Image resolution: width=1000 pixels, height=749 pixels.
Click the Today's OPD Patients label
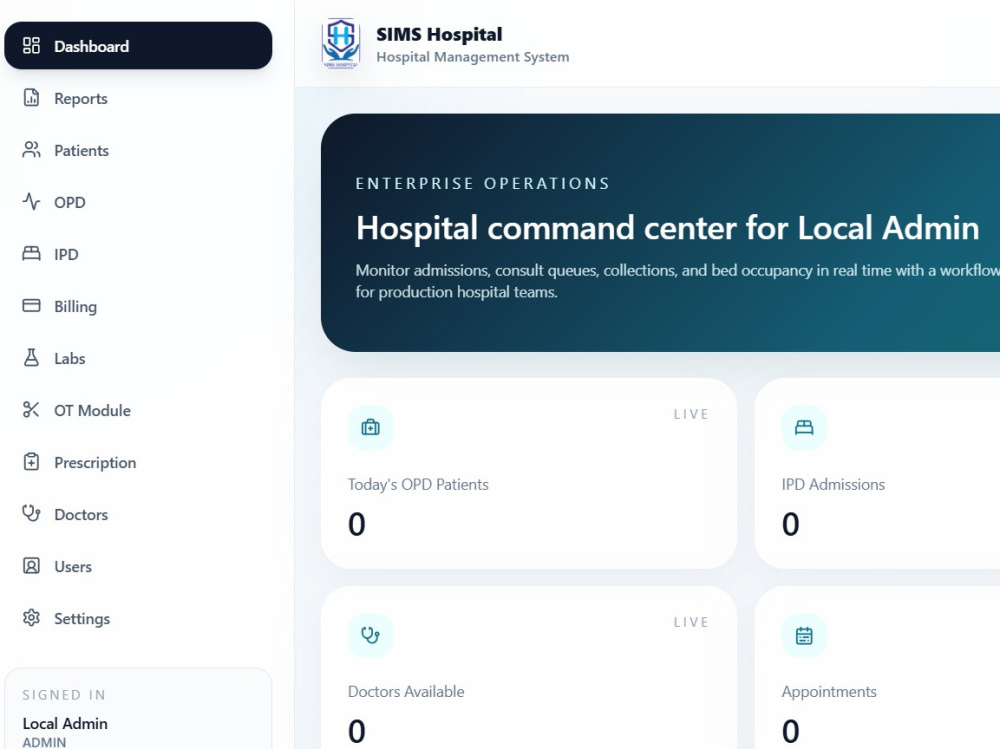(x=418, y=485)
